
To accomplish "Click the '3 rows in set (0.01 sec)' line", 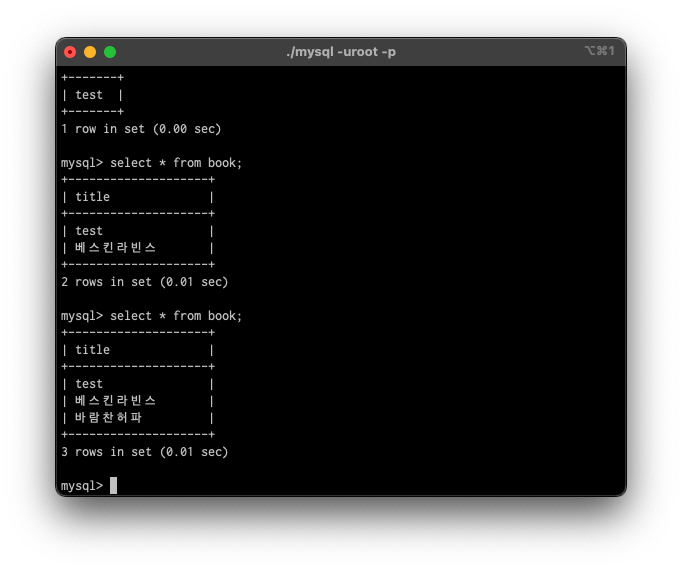I will click(145, 452).
